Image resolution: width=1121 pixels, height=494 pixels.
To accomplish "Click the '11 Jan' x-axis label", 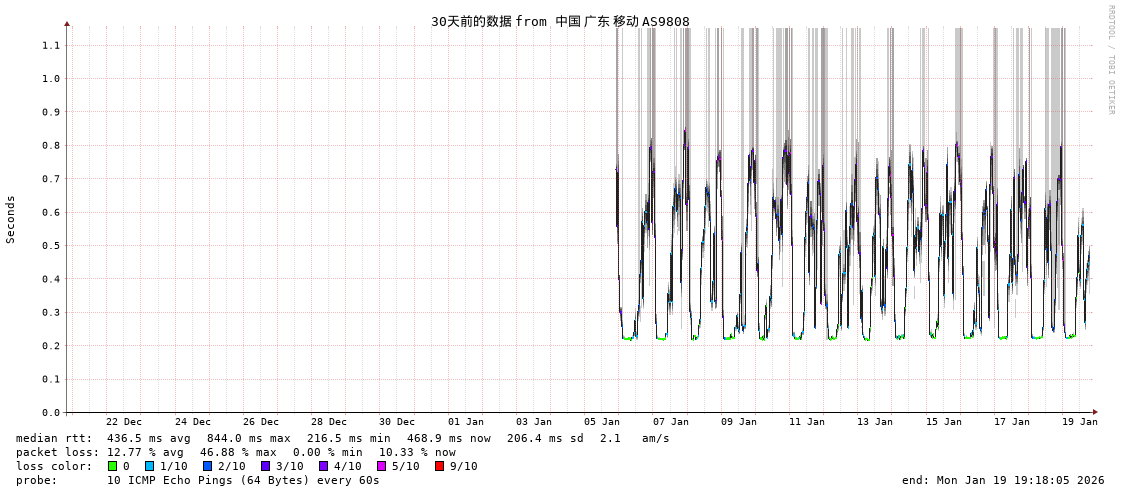I will (806, 422).
